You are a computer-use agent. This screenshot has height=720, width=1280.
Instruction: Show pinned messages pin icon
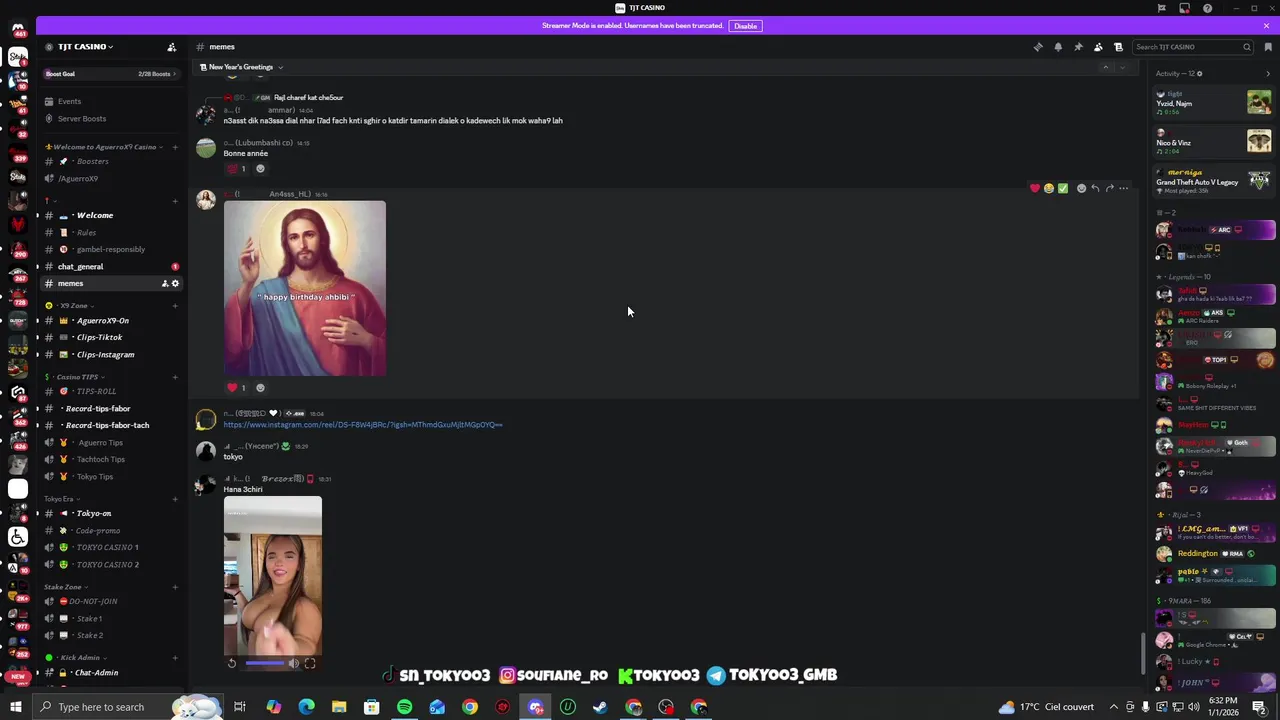click(1078, 47)
